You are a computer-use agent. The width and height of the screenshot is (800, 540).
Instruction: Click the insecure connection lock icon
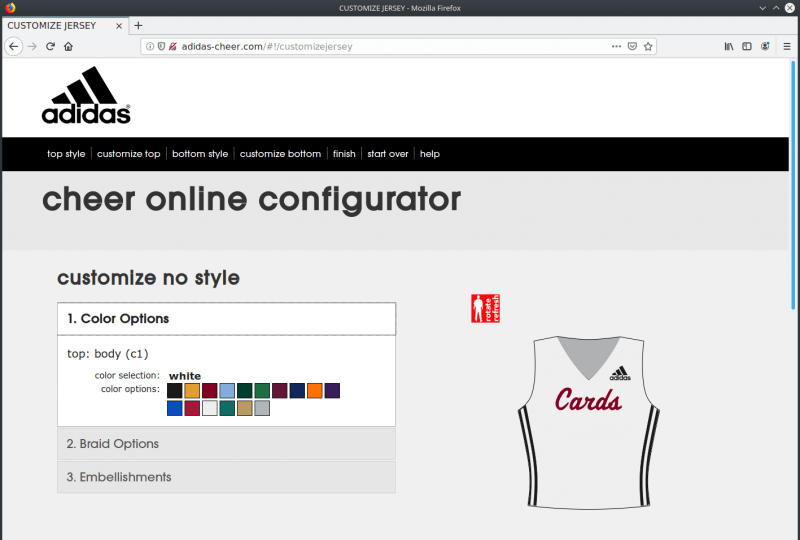173,46
